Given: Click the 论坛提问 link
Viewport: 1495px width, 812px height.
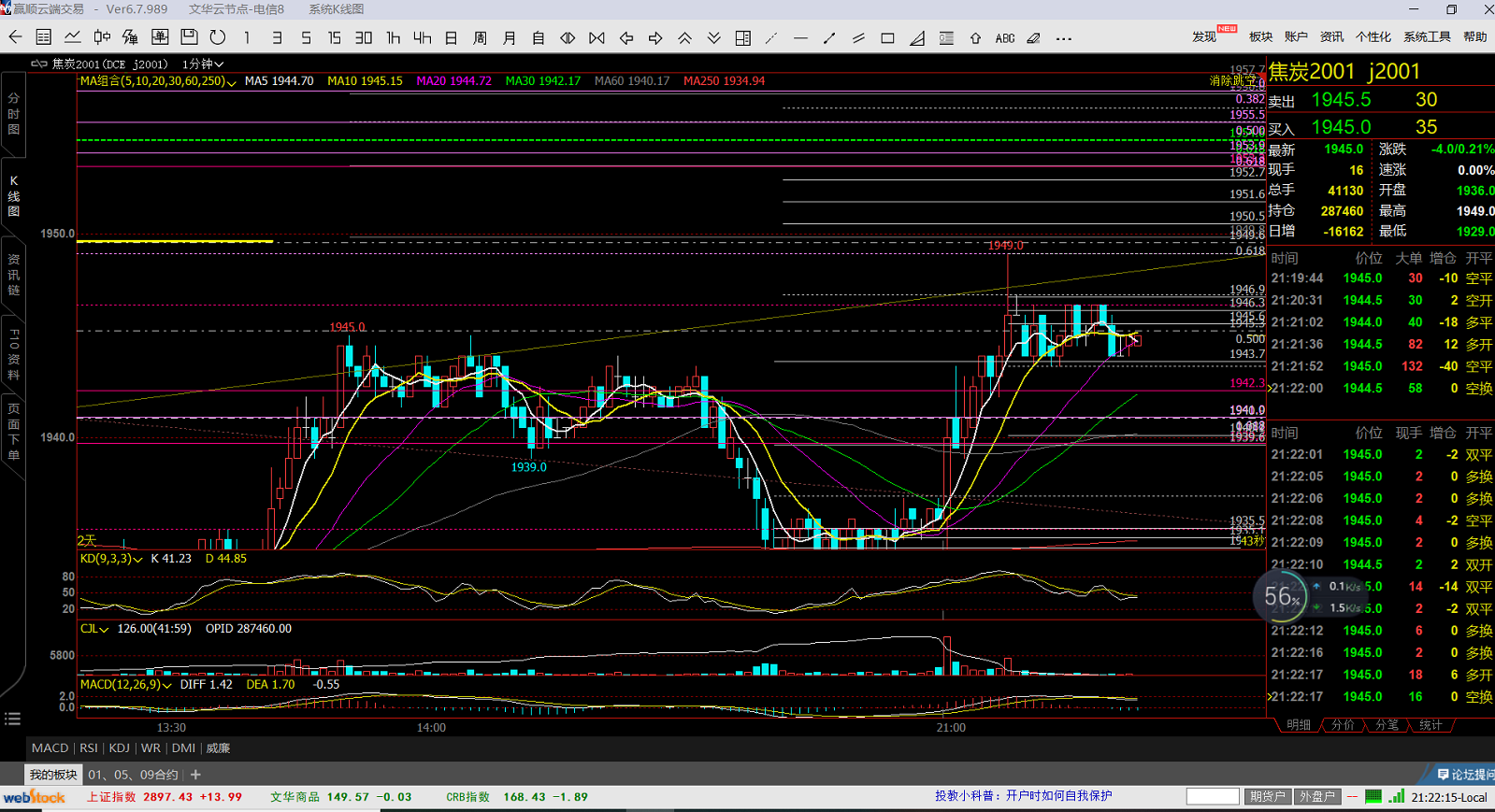Looking at the screenshot, I should (x=1465, y=775).
